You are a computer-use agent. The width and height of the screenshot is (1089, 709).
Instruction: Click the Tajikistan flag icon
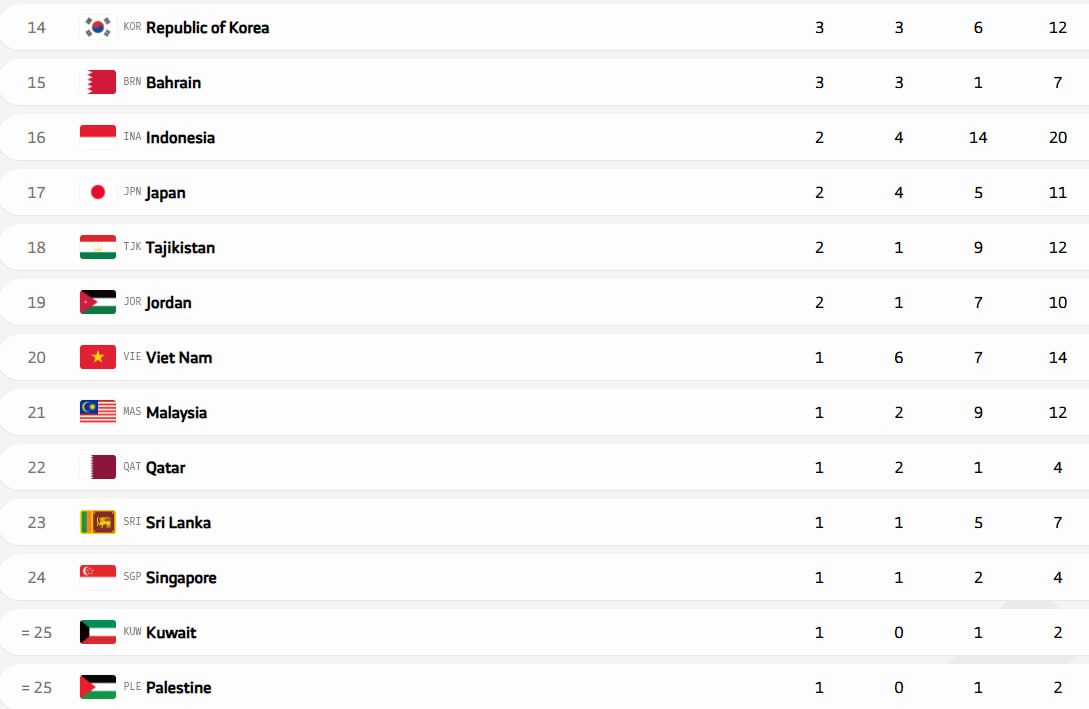pyautogui.click(x=98, y=248)
